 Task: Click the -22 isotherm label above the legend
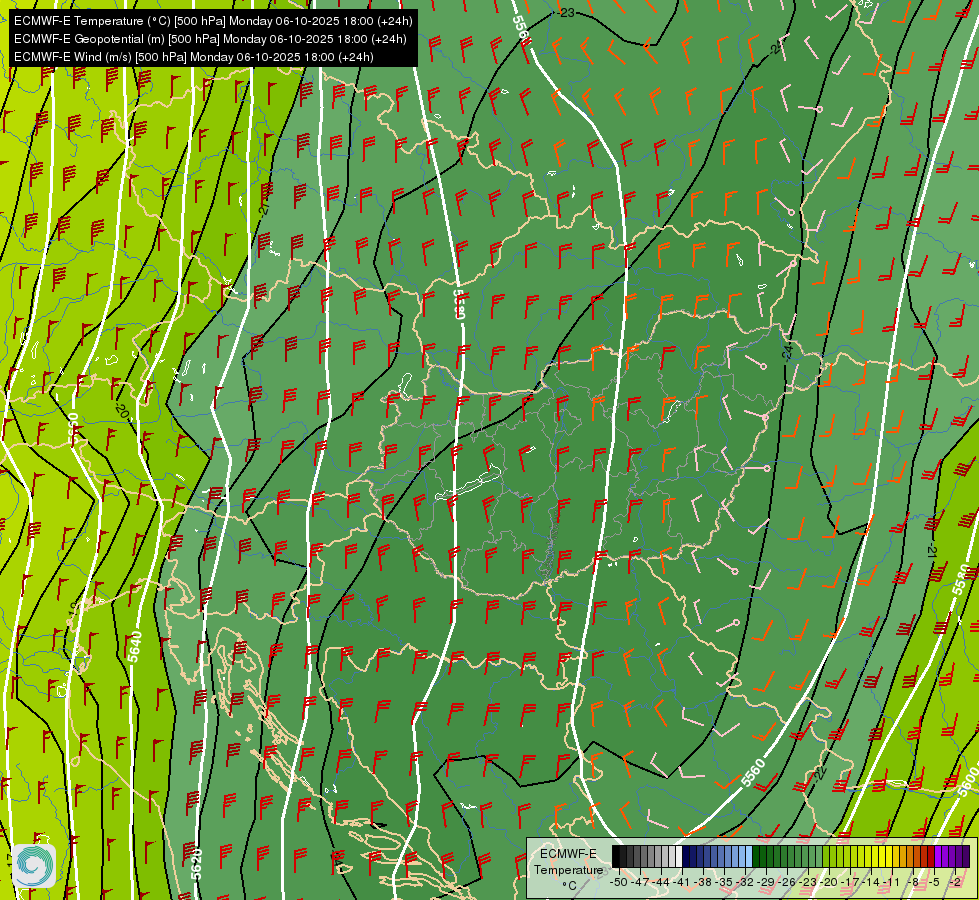click(820, 773)
